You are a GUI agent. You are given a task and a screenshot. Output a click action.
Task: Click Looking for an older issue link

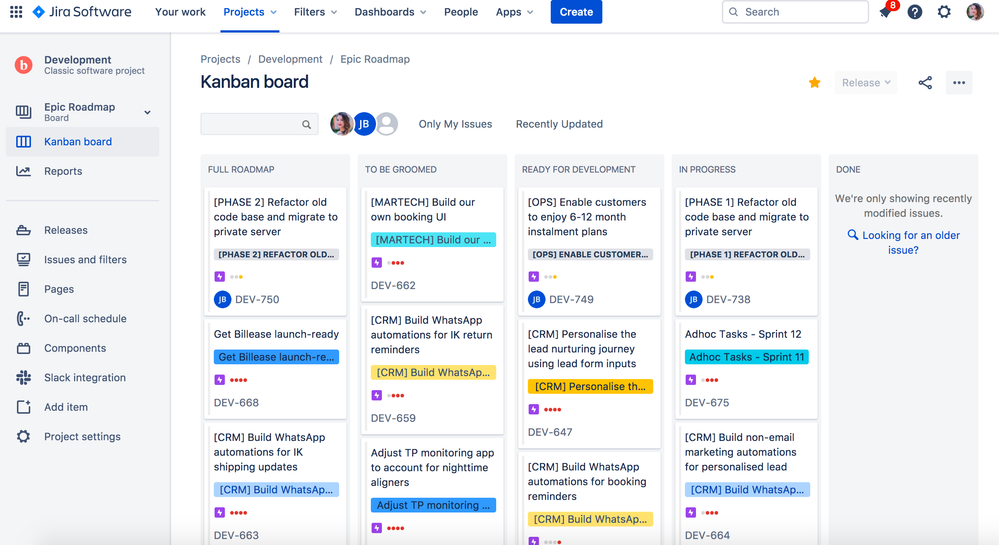coord(903,242)
